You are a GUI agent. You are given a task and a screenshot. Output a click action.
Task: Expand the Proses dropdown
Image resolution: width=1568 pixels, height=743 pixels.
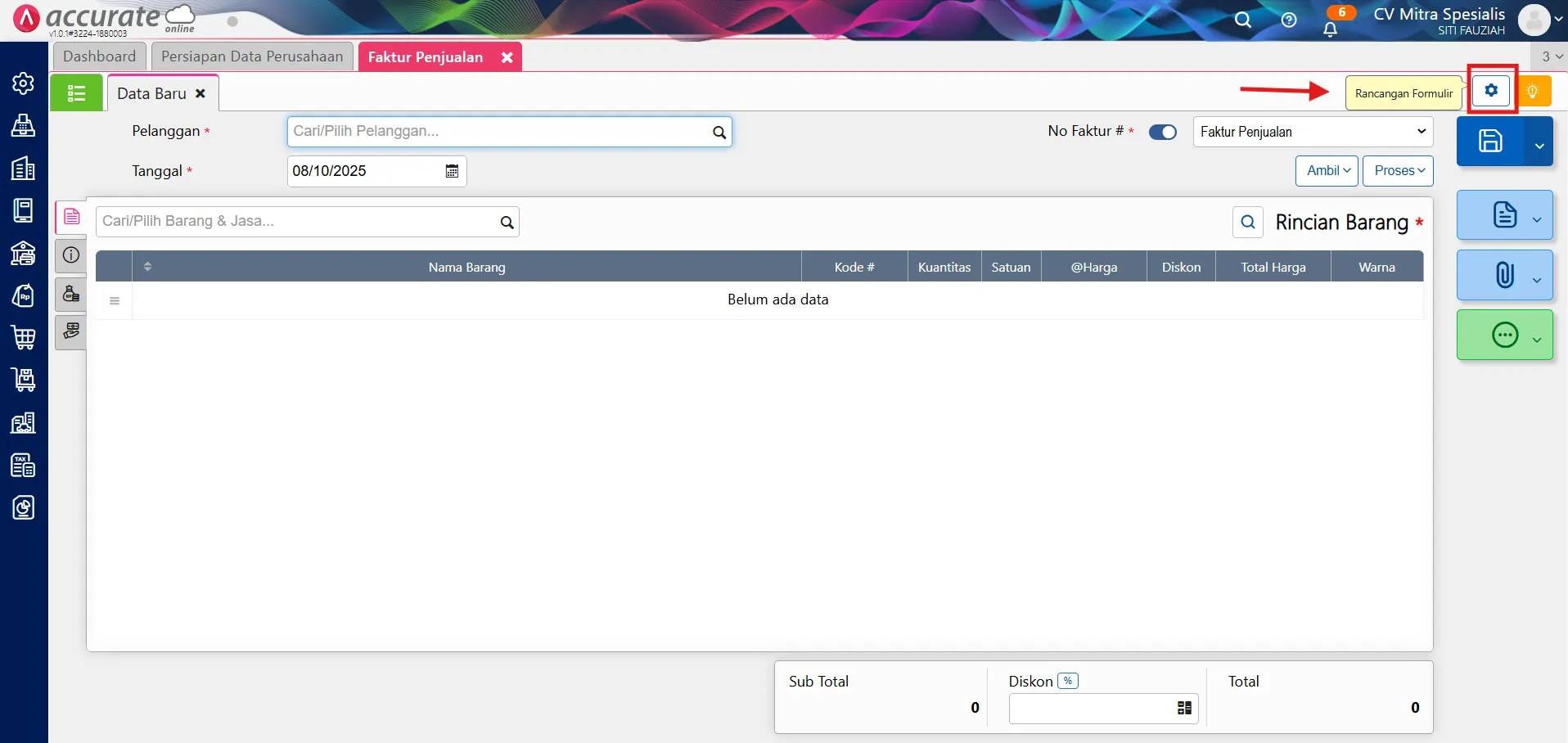tap(1398, 171)
